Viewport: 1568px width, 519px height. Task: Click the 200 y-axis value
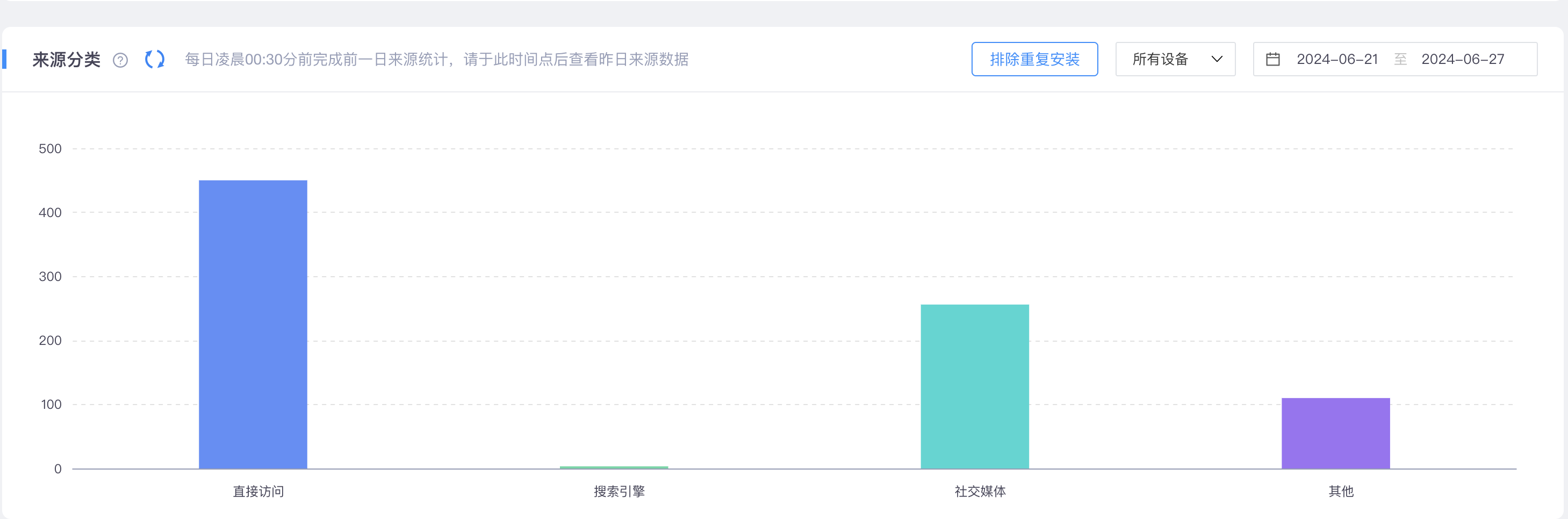50,340
